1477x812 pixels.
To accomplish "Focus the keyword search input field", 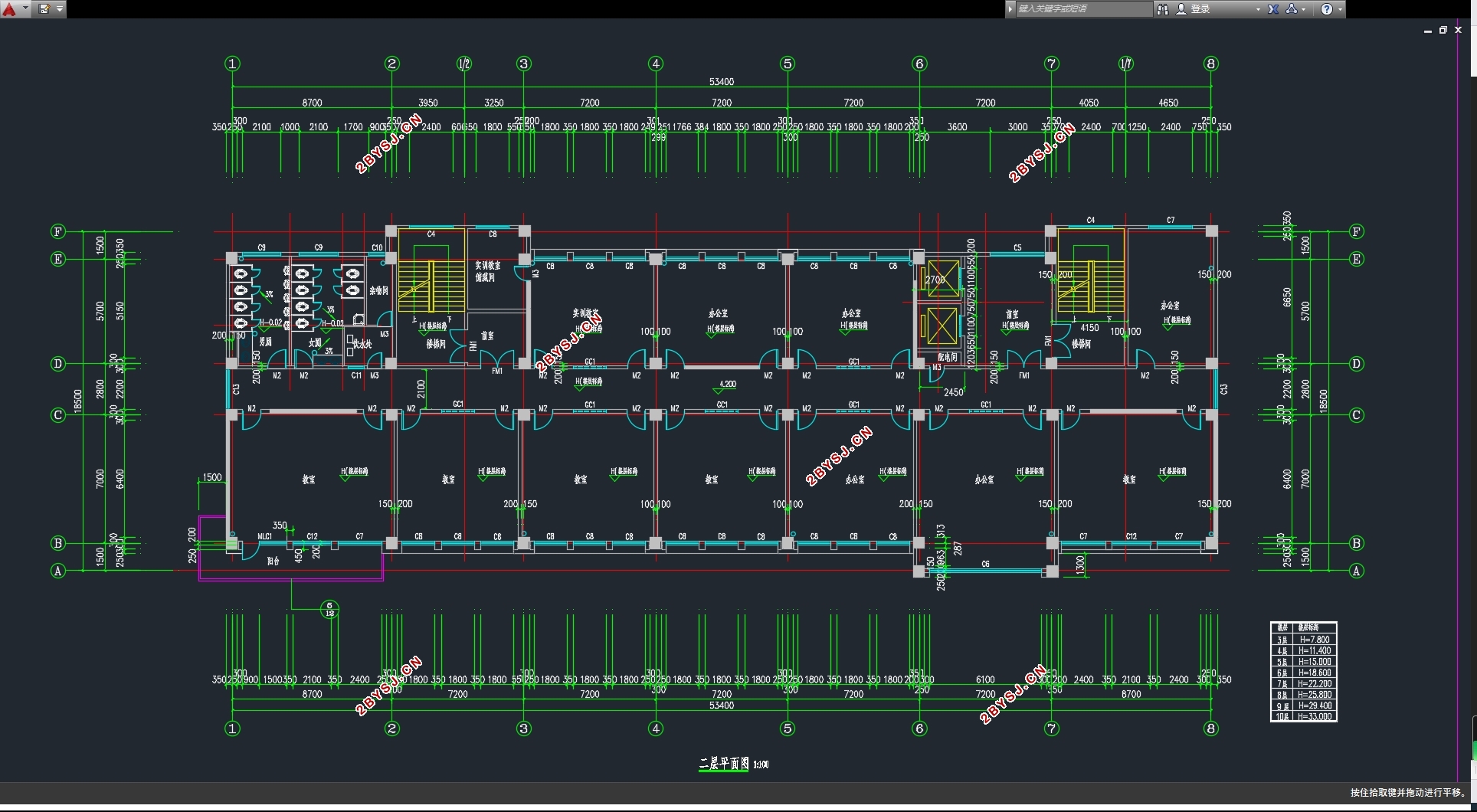I will (x=1083, y=9).
